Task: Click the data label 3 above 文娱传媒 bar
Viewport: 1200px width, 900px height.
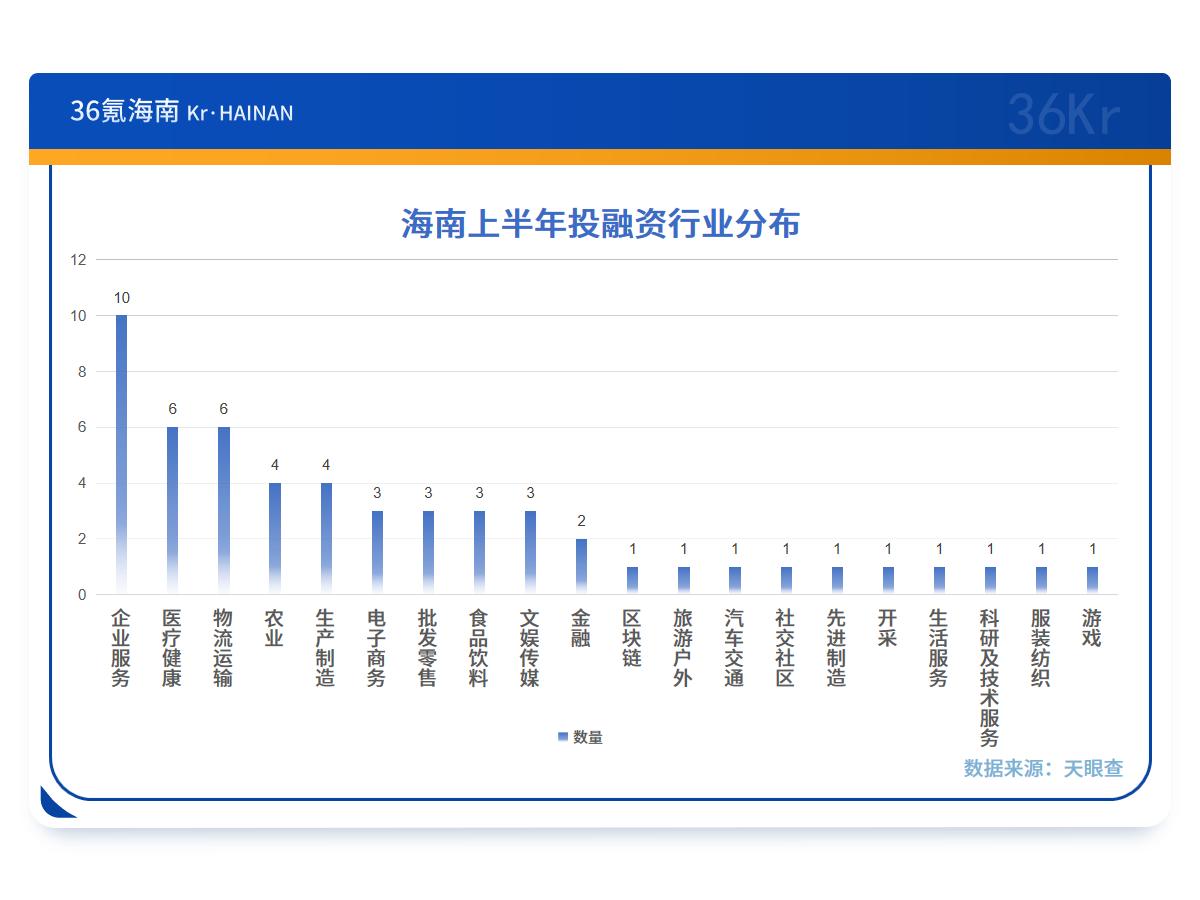Action: (530, 493)
